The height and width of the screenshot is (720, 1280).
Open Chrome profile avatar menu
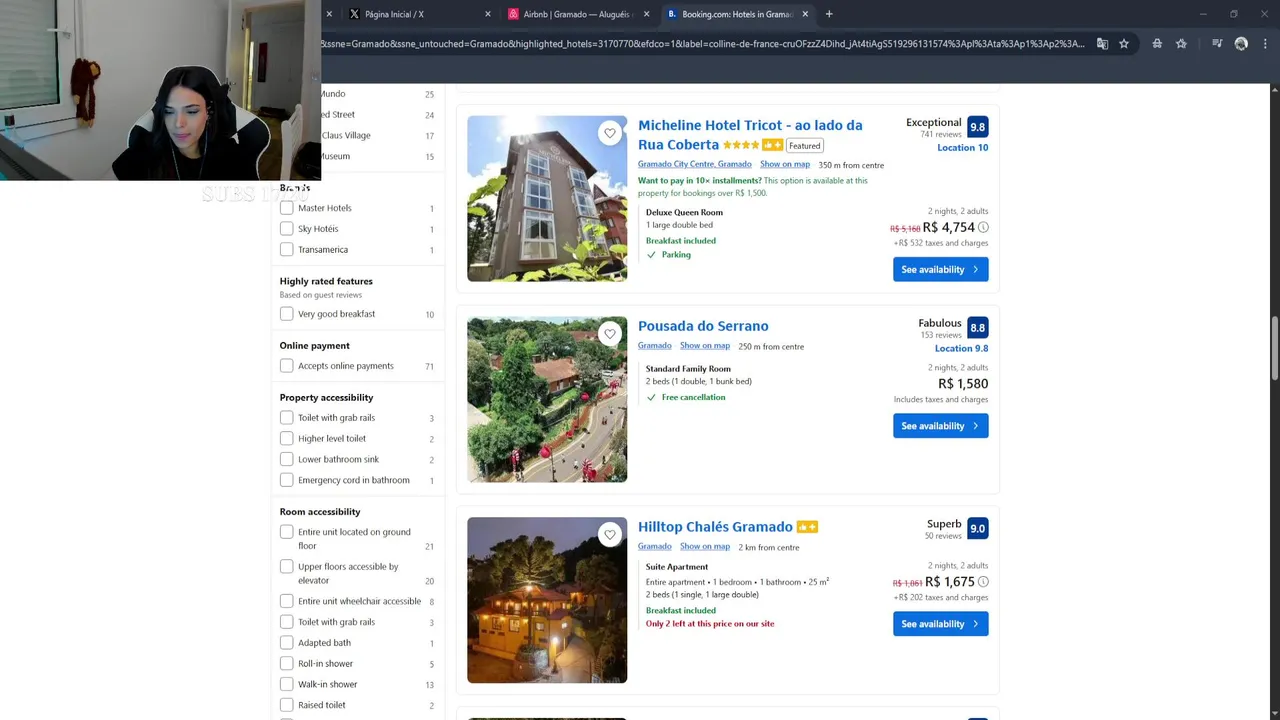1241,44
